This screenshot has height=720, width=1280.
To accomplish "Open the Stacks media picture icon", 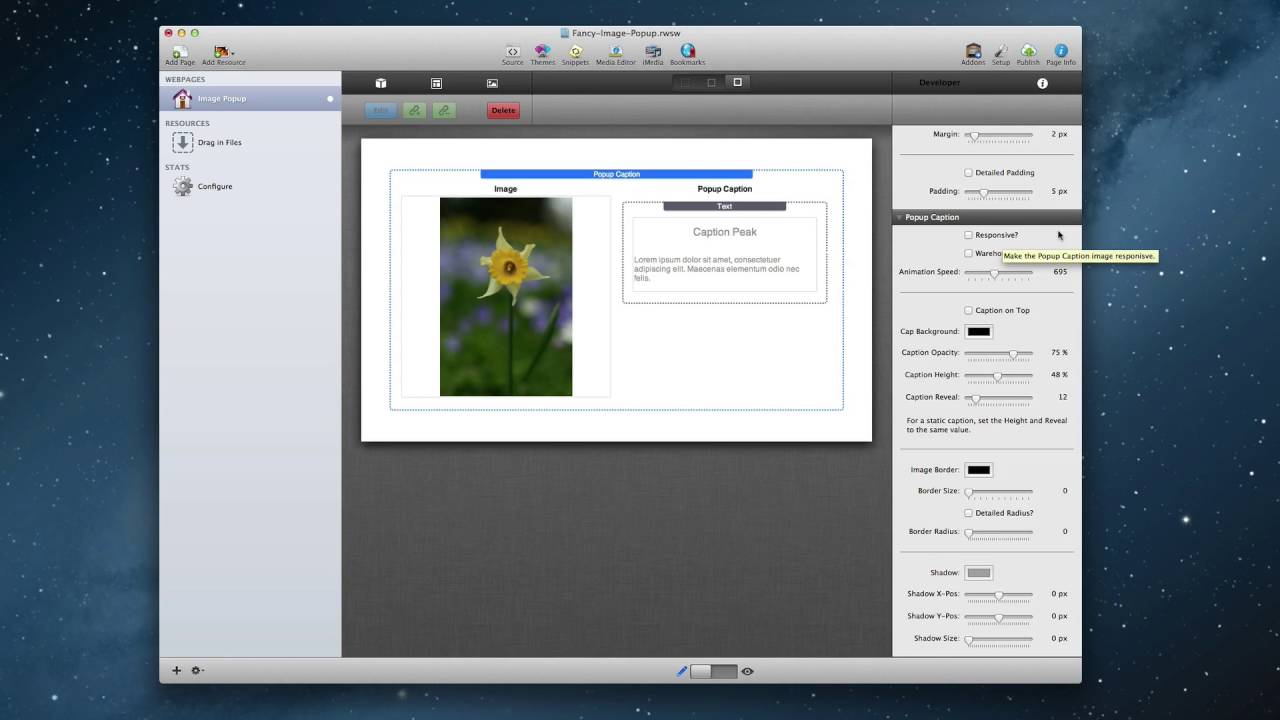I will tap(492, 83).
